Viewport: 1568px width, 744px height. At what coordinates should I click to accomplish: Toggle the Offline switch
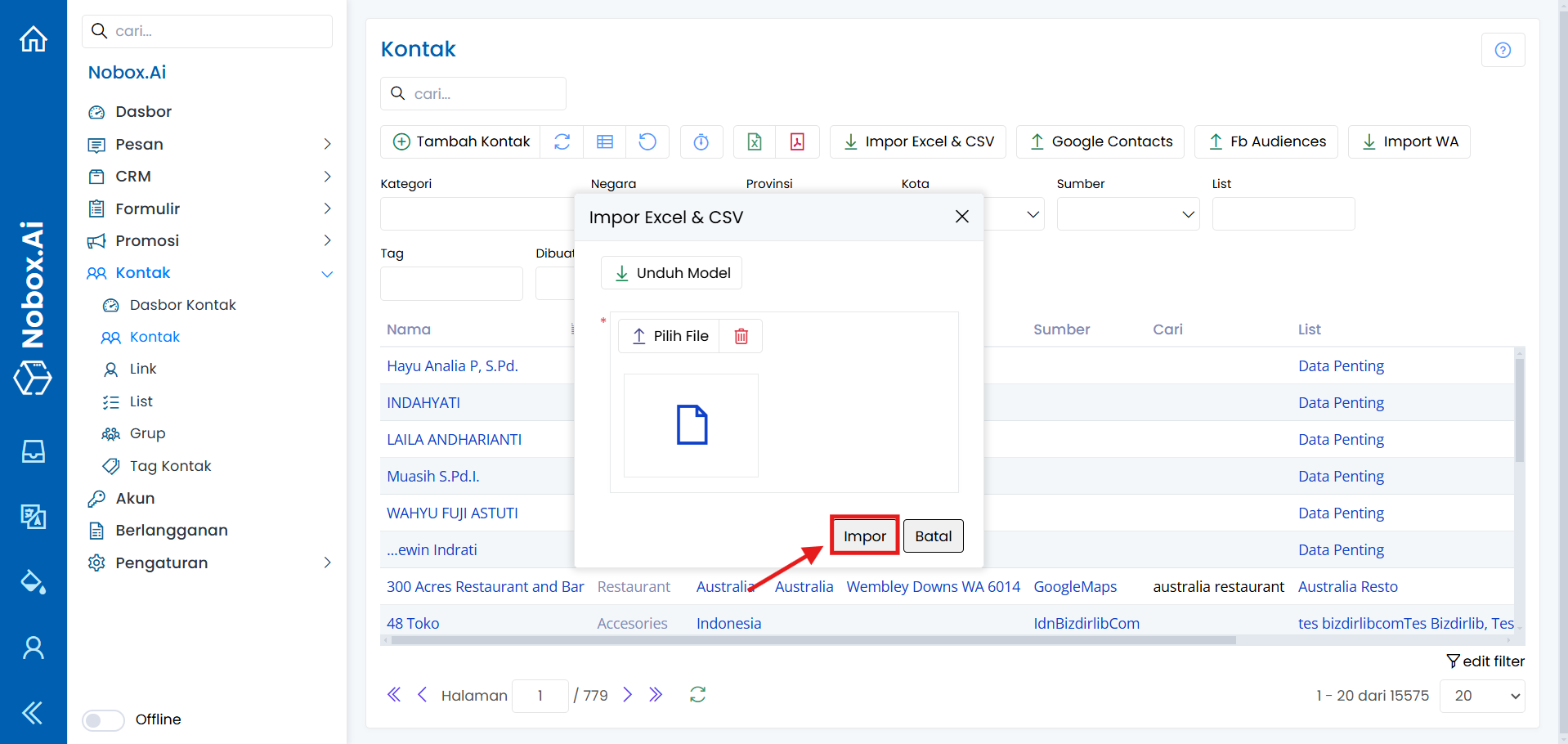point(103,719)
